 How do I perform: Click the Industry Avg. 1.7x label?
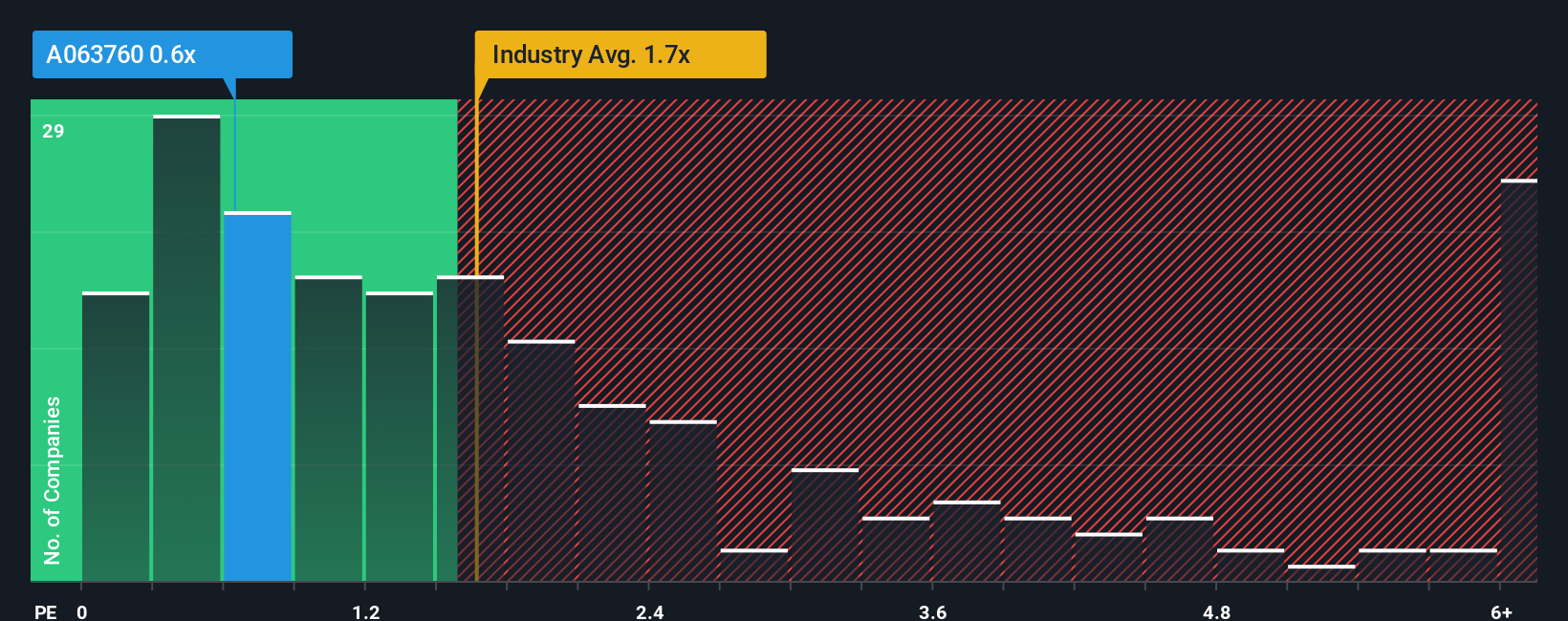tap(621, 54)
